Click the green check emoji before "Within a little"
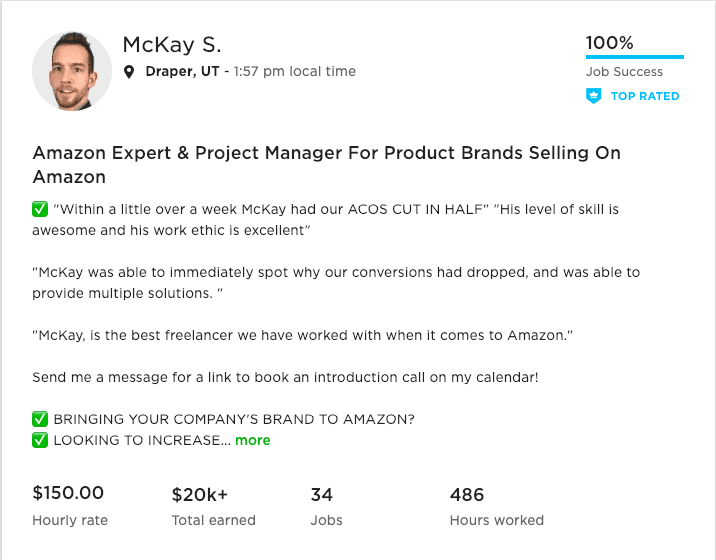 pyautogui.click(x=40, y=209)
